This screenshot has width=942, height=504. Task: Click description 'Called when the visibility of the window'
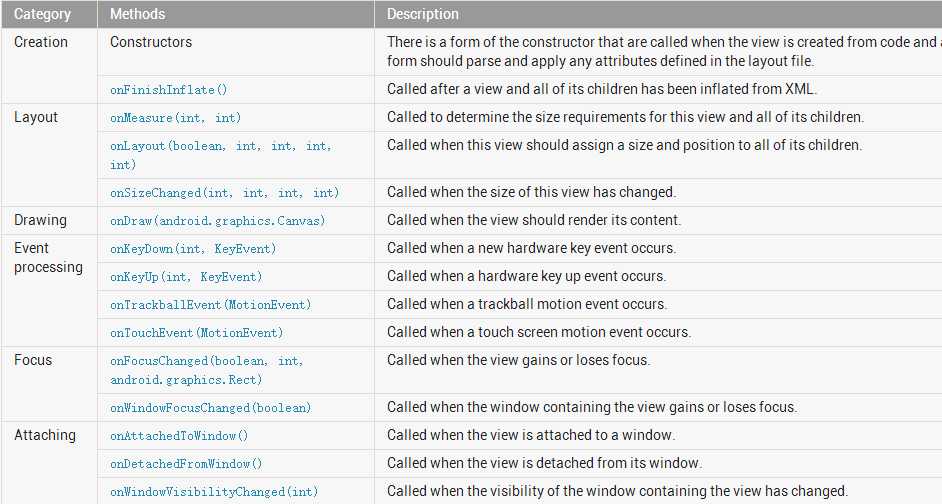(618, 491)
